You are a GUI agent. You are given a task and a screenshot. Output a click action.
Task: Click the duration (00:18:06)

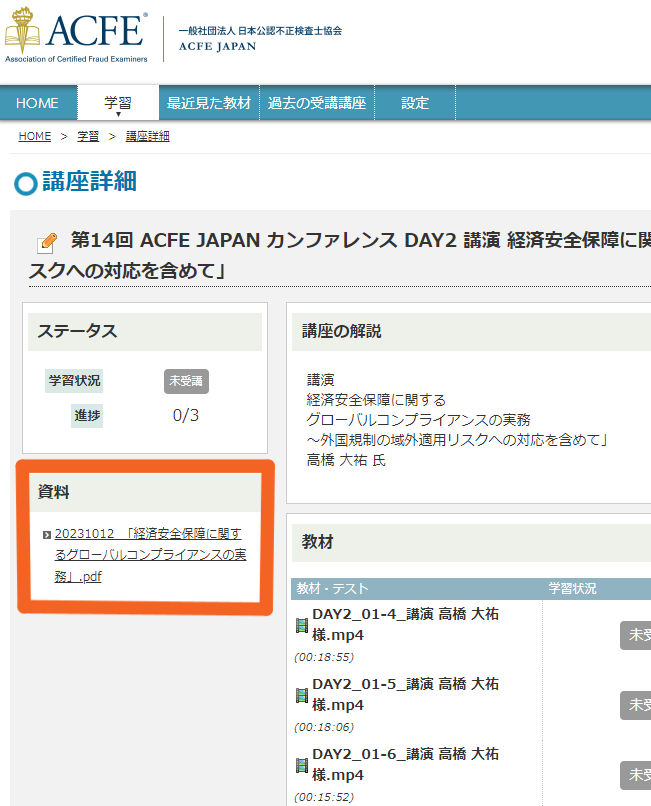tap(324, 727)
